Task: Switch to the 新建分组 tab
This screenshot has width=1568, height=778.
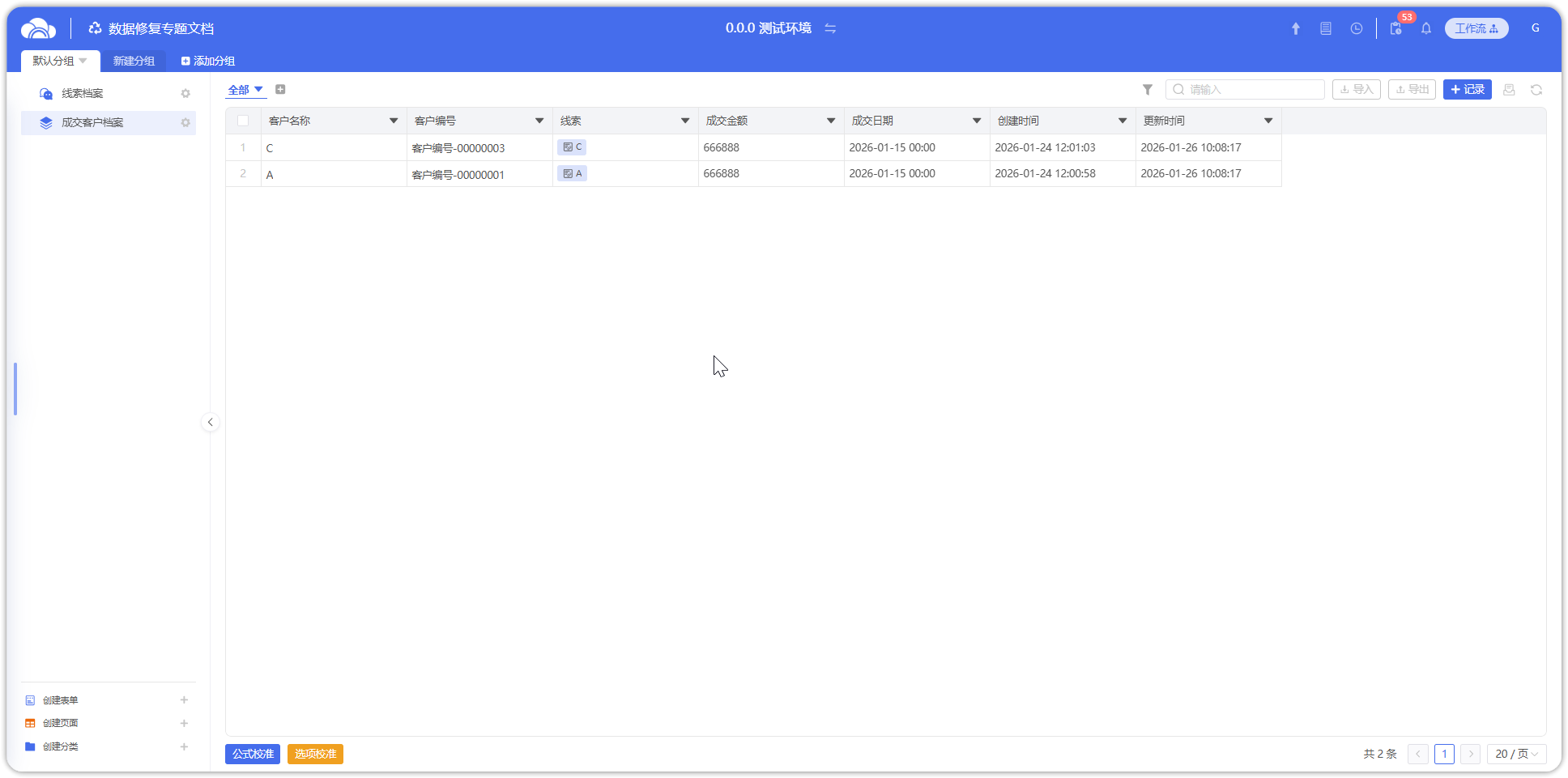Action: 134,62
